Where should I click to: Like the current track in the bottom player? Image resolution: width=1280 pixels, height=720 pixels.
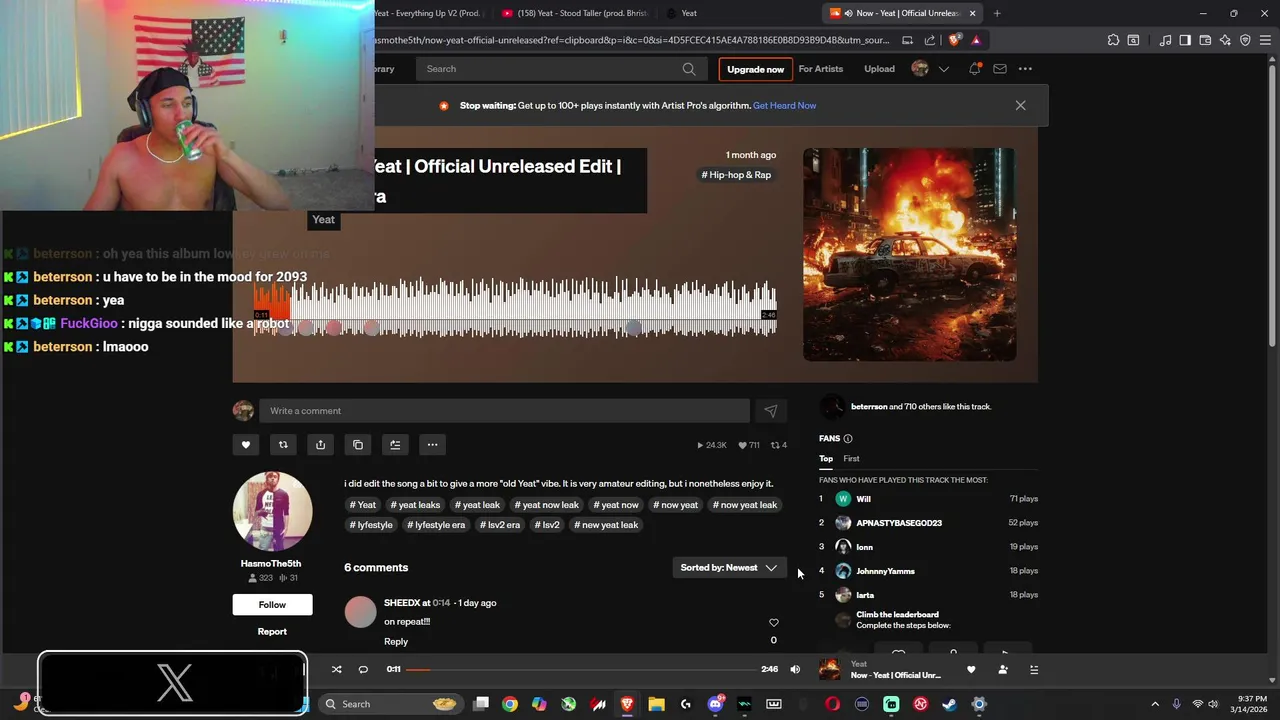pyautogui.click(x=971, y=670)
